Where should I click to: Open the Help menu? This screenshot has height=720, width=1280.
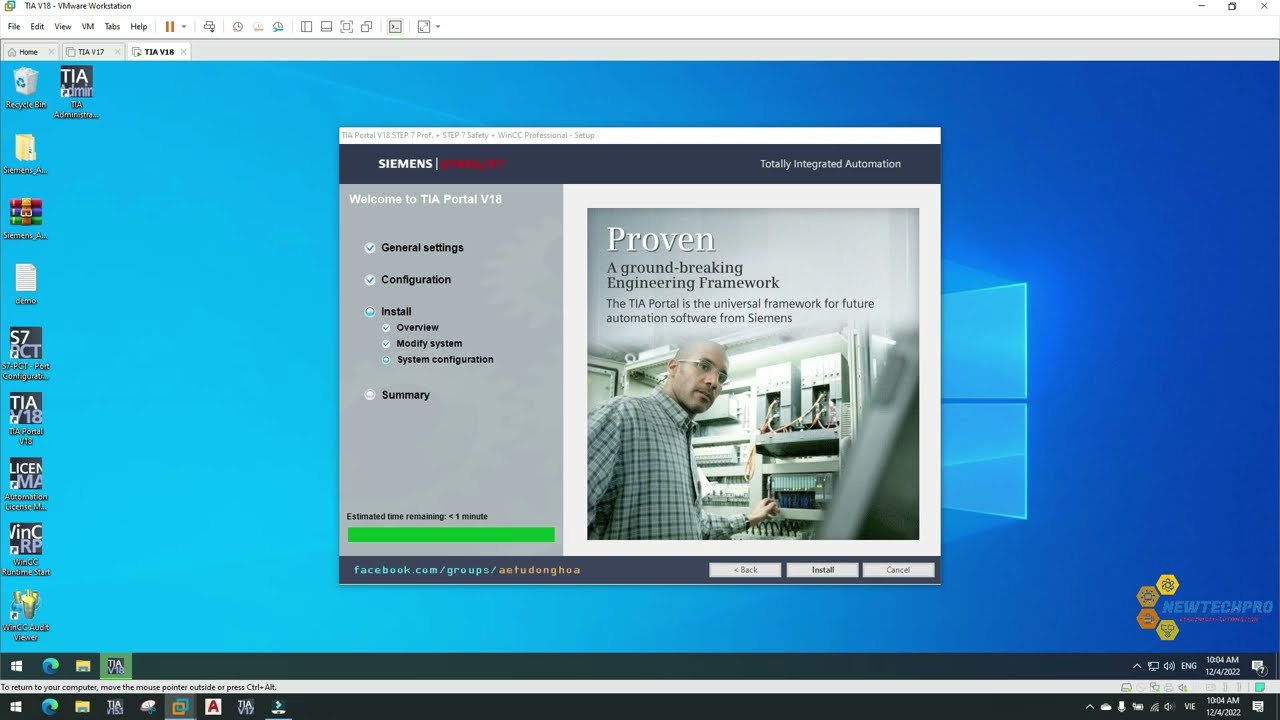[x=139, y=27]
